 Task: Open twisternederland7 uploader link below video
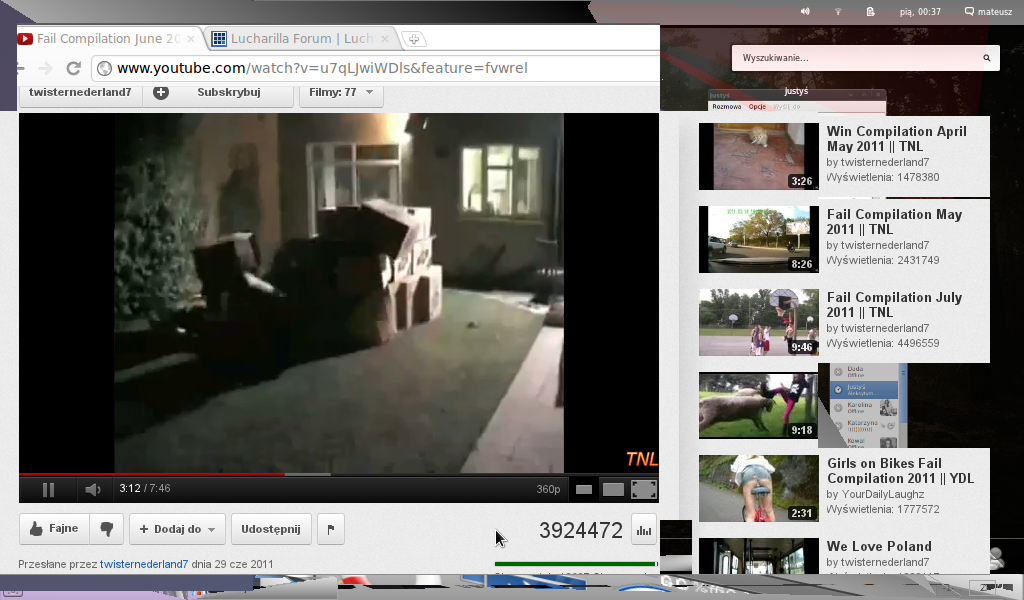click(x=144, y=564)
